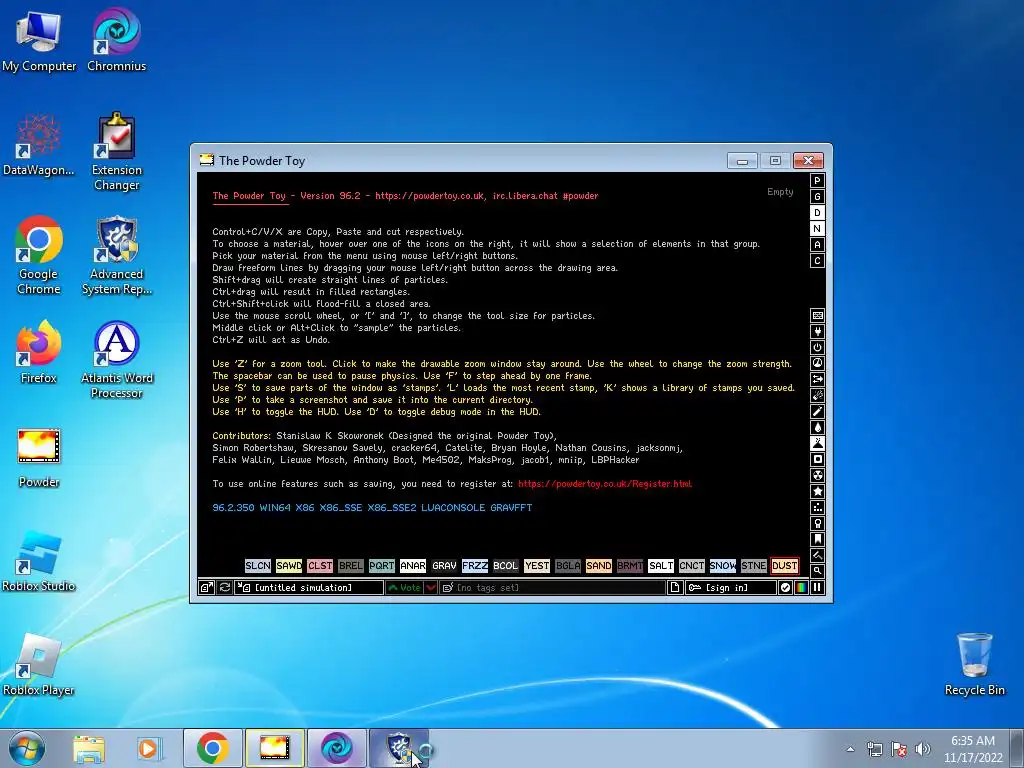Open the element search (magnifier icon)
The width and height of the screenshot is (1024, 768).
pos(817,571)
